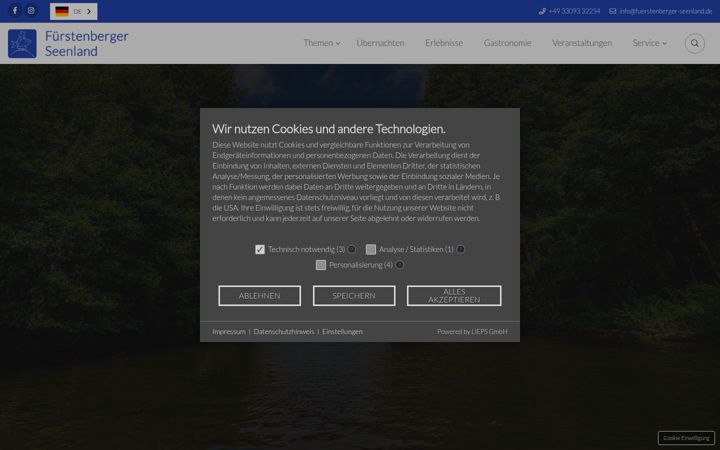This screenshot has width=720, height=450.
Task: Email info@fuerstenberger-seenland.de link
Action: pos(661,11)
